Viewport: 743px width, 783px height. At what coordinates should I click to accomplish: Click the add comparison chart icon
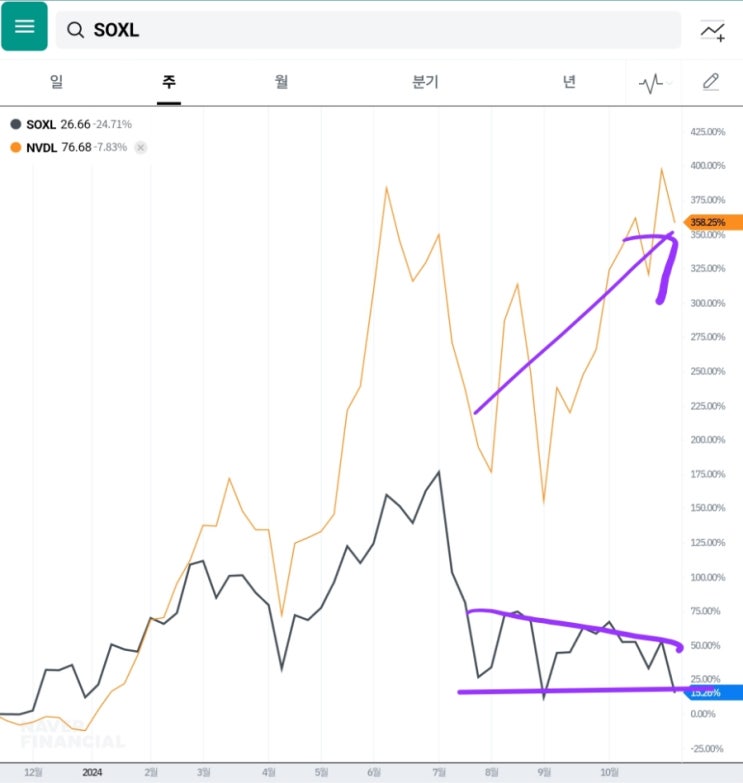(x=712, y=30)
